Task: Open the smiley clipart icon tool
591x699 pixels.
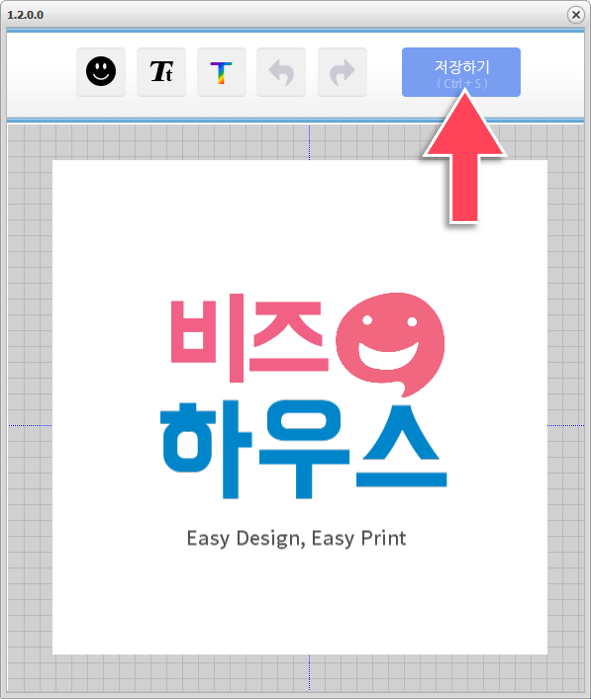Action: click(x=101, y=72)
